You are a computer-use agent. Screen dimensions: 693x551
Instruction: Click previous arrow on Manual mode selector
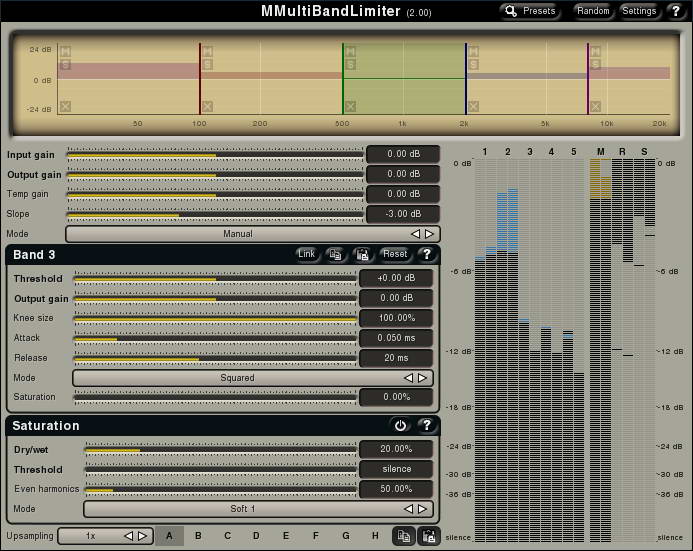coord(415,234)
